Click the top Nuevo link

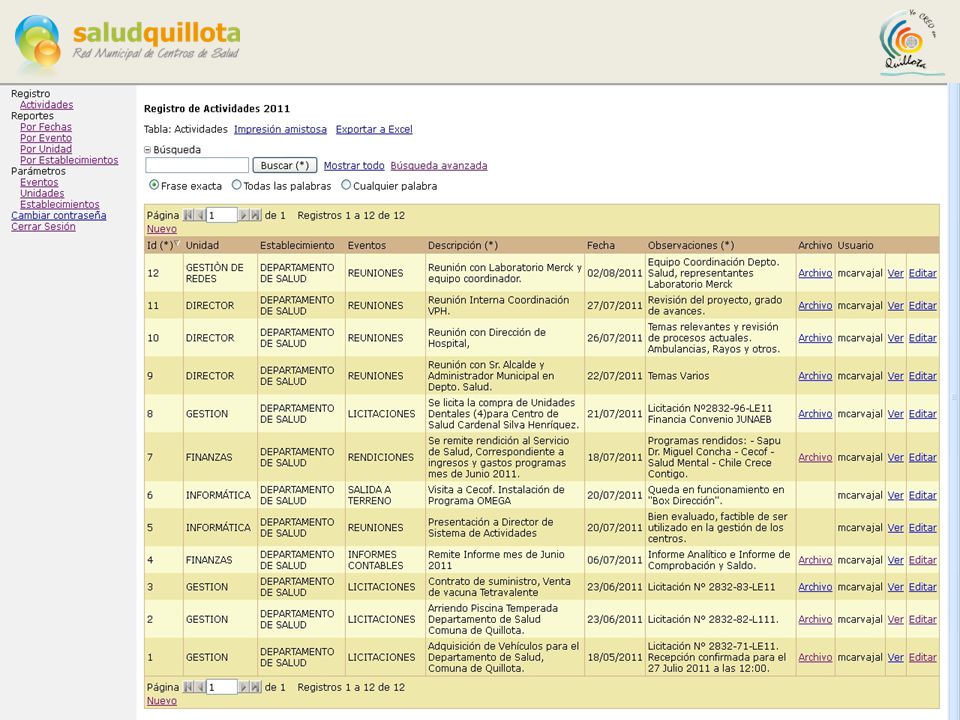pos(162,229)
